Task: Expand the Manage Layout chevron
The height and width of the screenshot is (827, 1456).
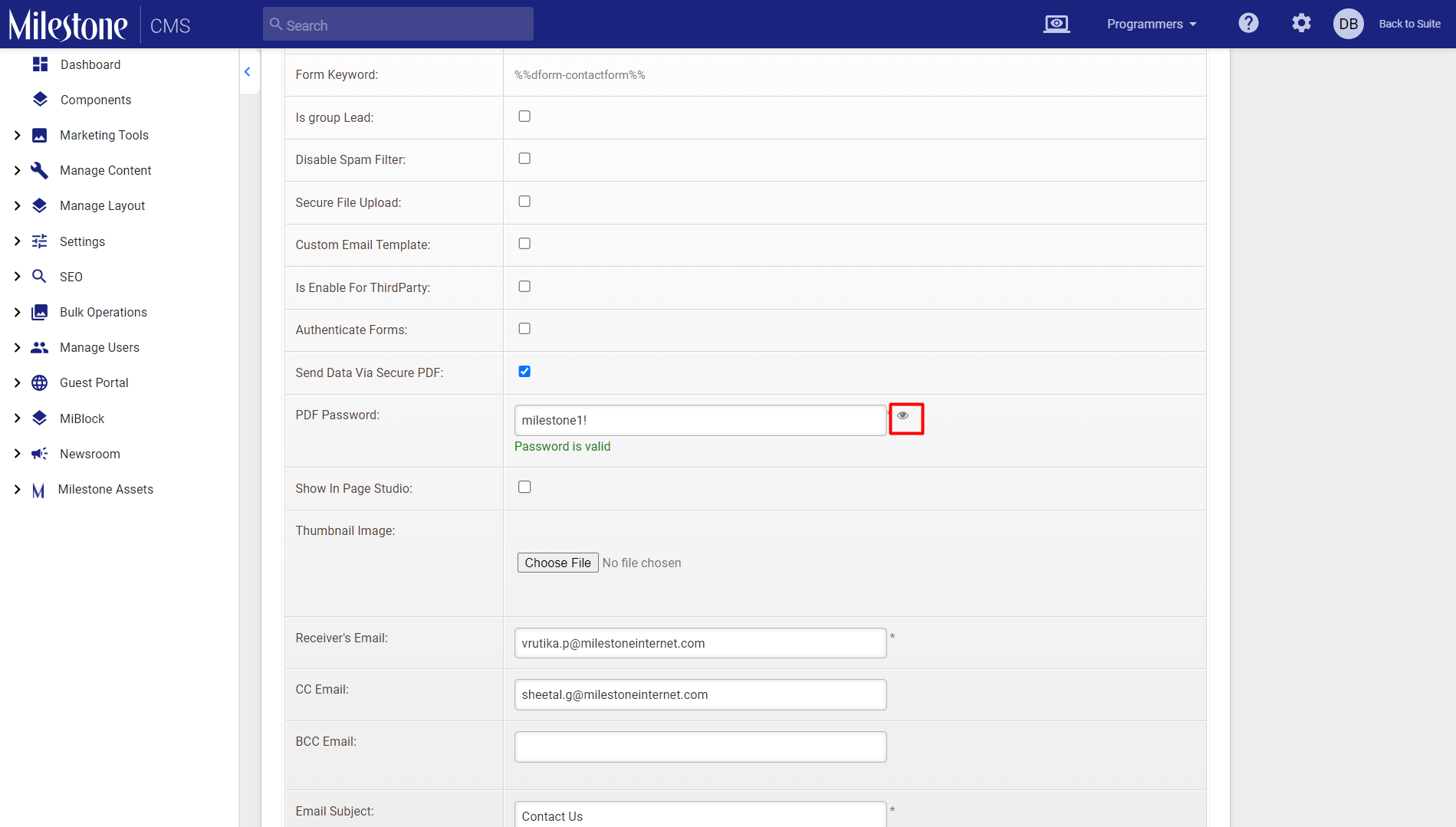Action: (17, 205)
